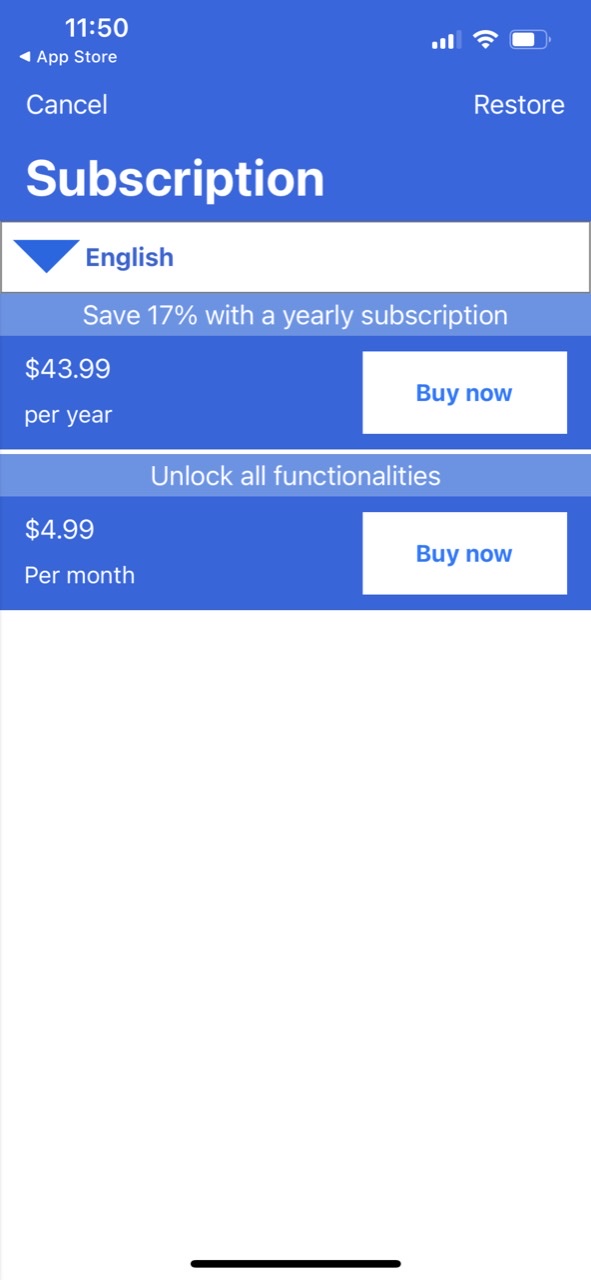Tap the Wi-Fi status icon

[485, 40]
